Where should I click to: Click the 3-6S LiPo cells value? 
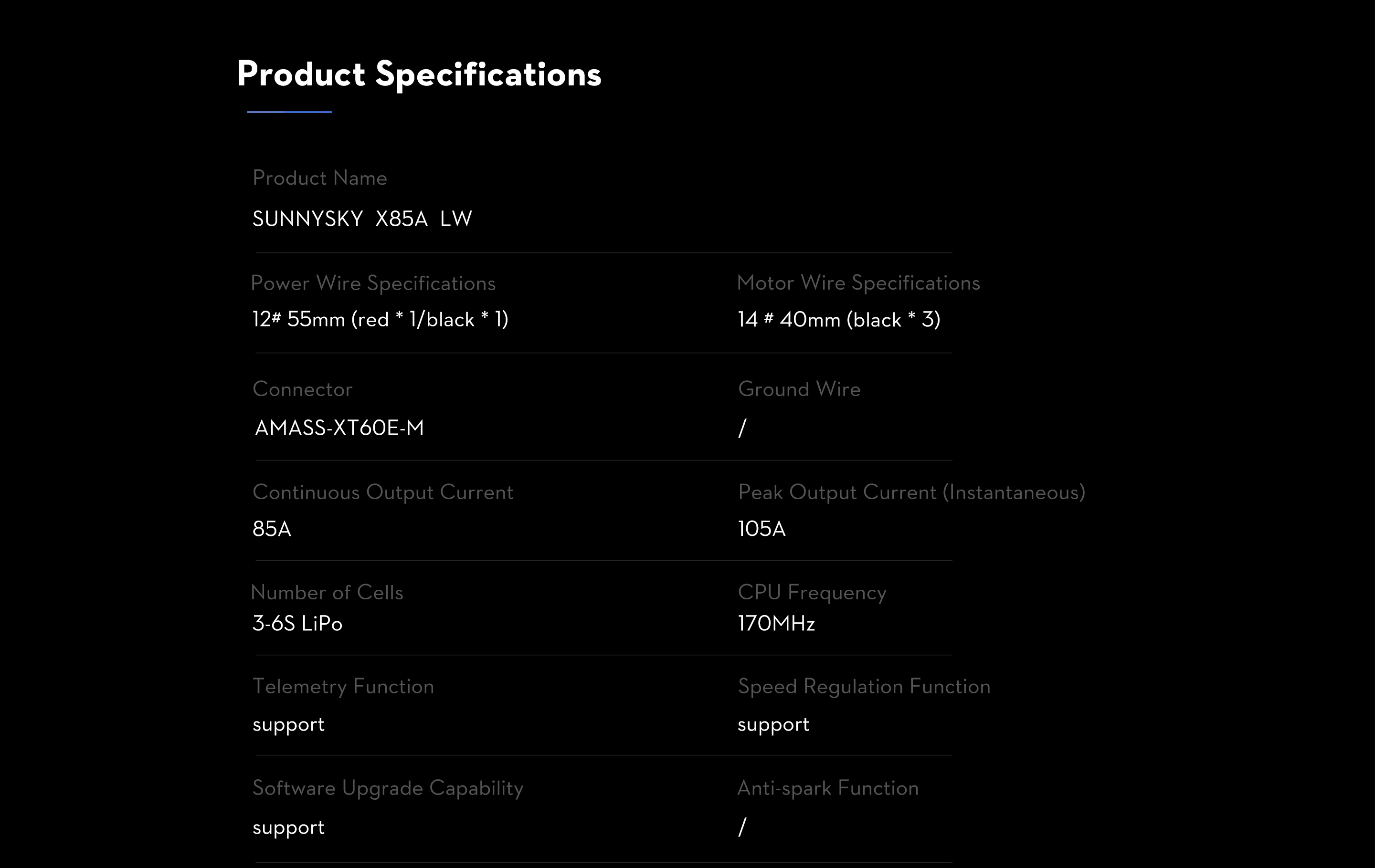tap(297, 624)
